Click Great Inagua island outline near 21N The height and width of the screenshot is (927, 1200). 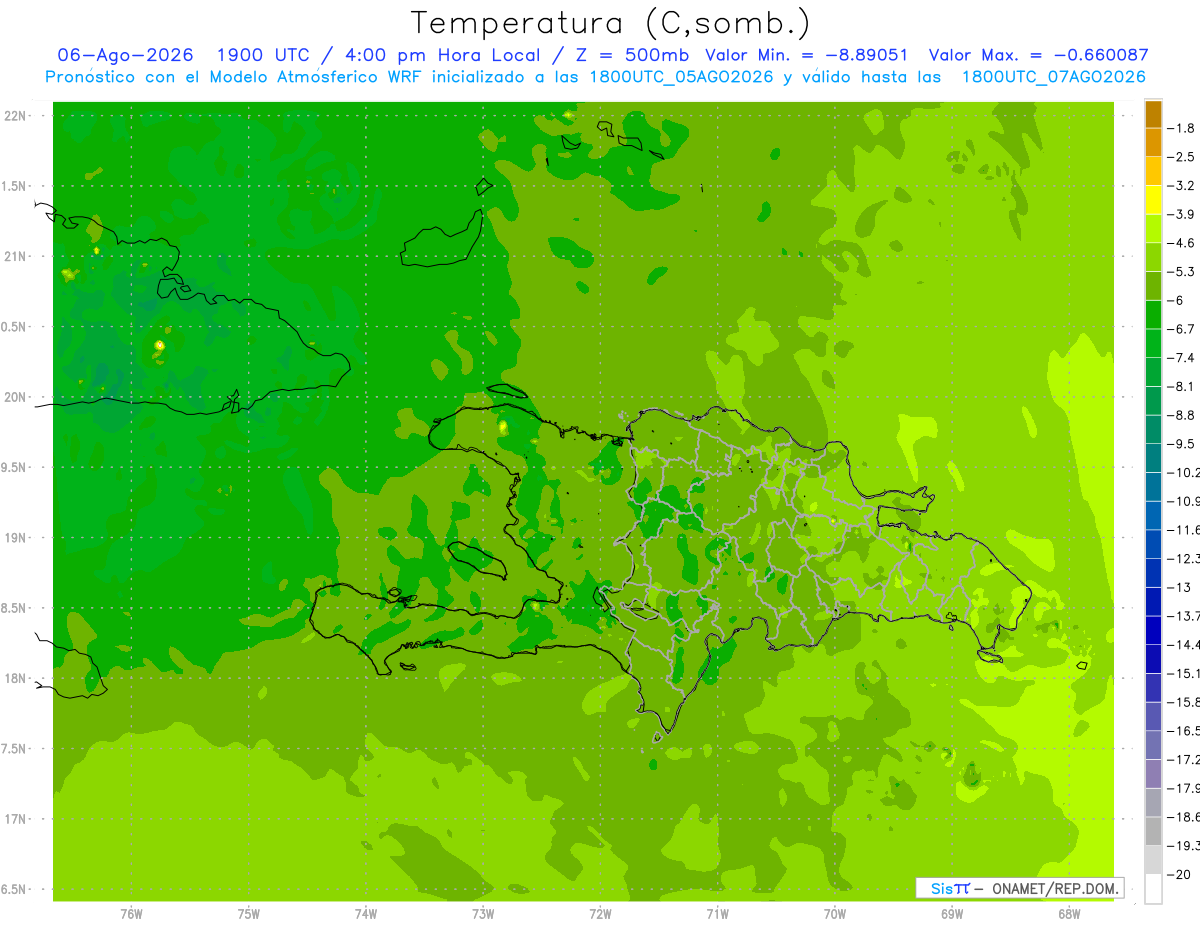coord(441,237)
